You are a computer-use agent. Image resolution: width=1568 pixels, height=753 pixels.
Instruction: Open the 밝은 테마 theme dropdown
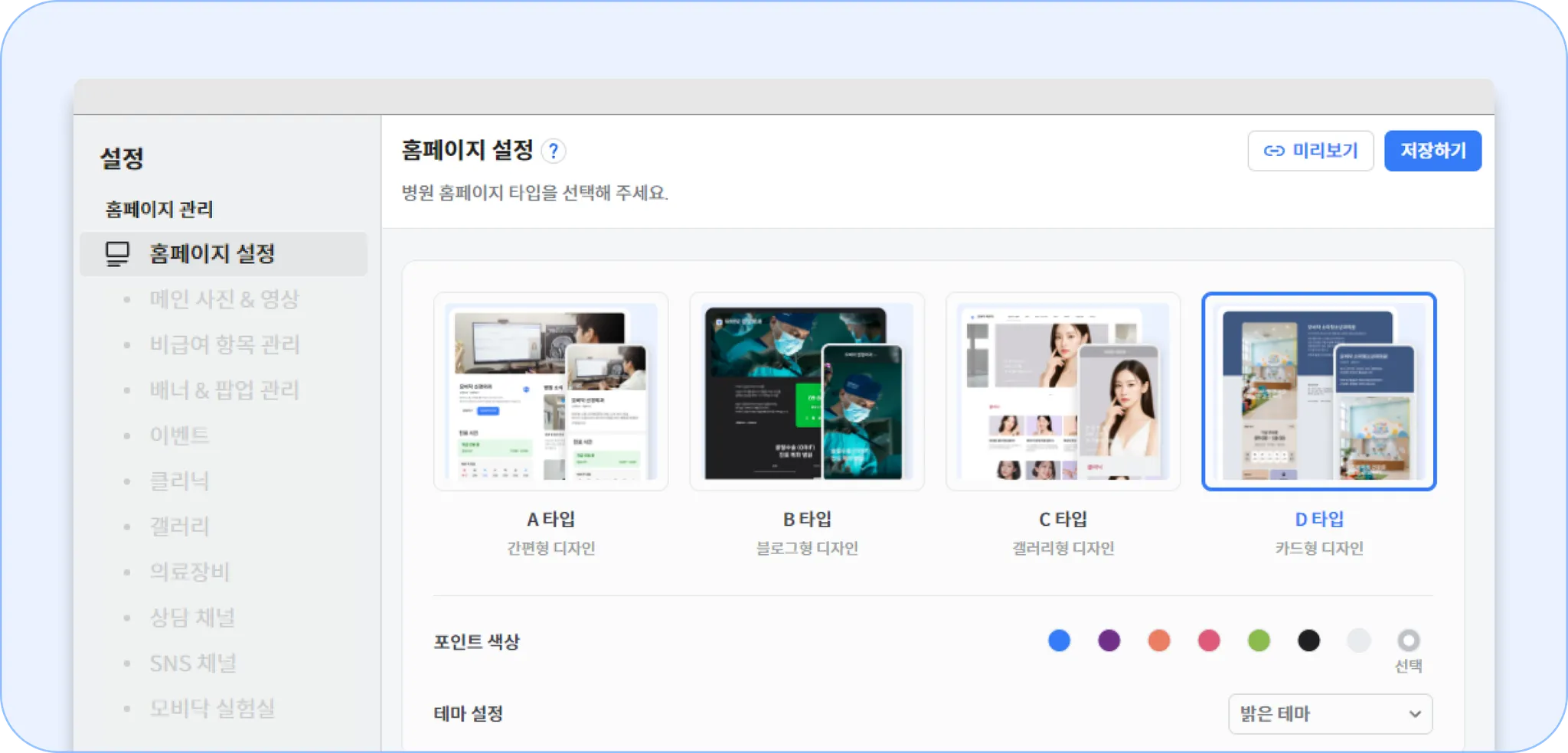(1330, 714)
